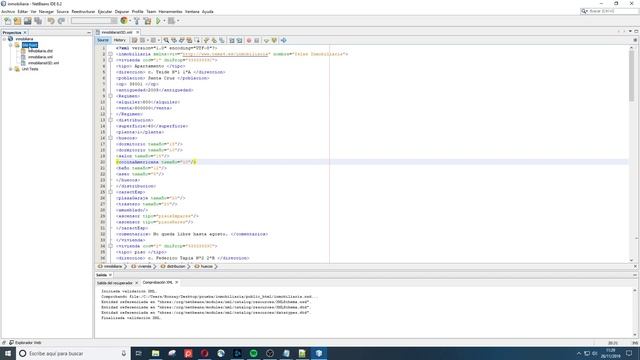Toggle Bookmark editor icon
Screen dimensions: 640x360
click(x=222, y=40)
